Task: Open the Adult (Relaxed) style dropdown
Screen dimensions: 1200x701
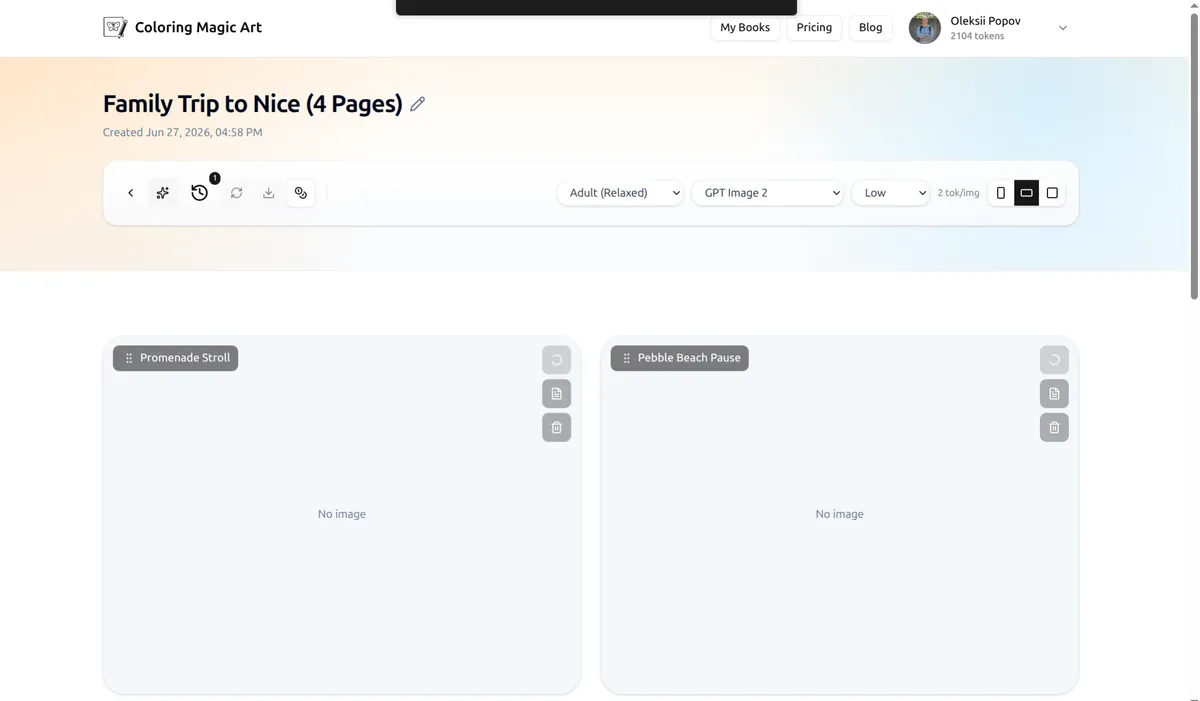Action: pos(620,193)
